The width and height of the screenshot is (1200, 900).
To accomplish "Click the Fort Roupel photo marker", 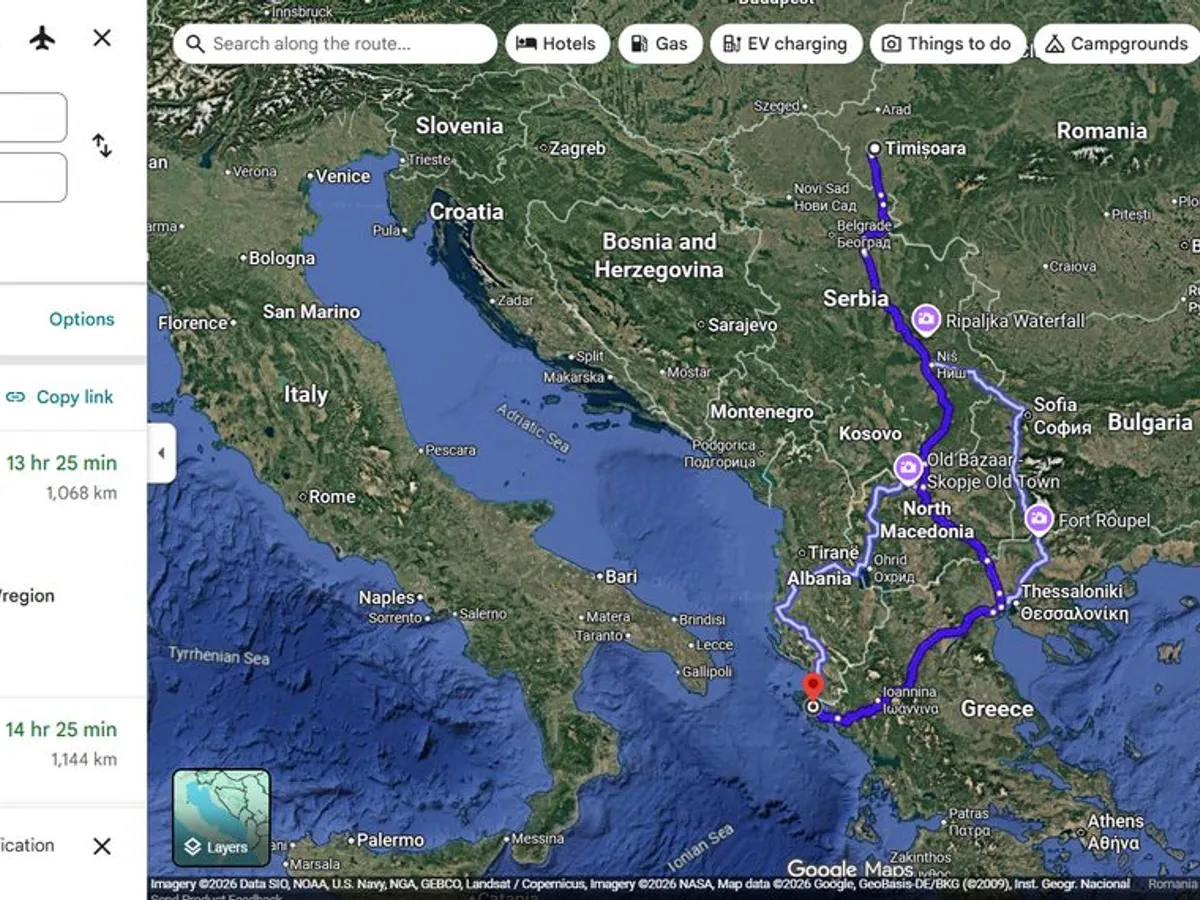I will pos(1040,520).
